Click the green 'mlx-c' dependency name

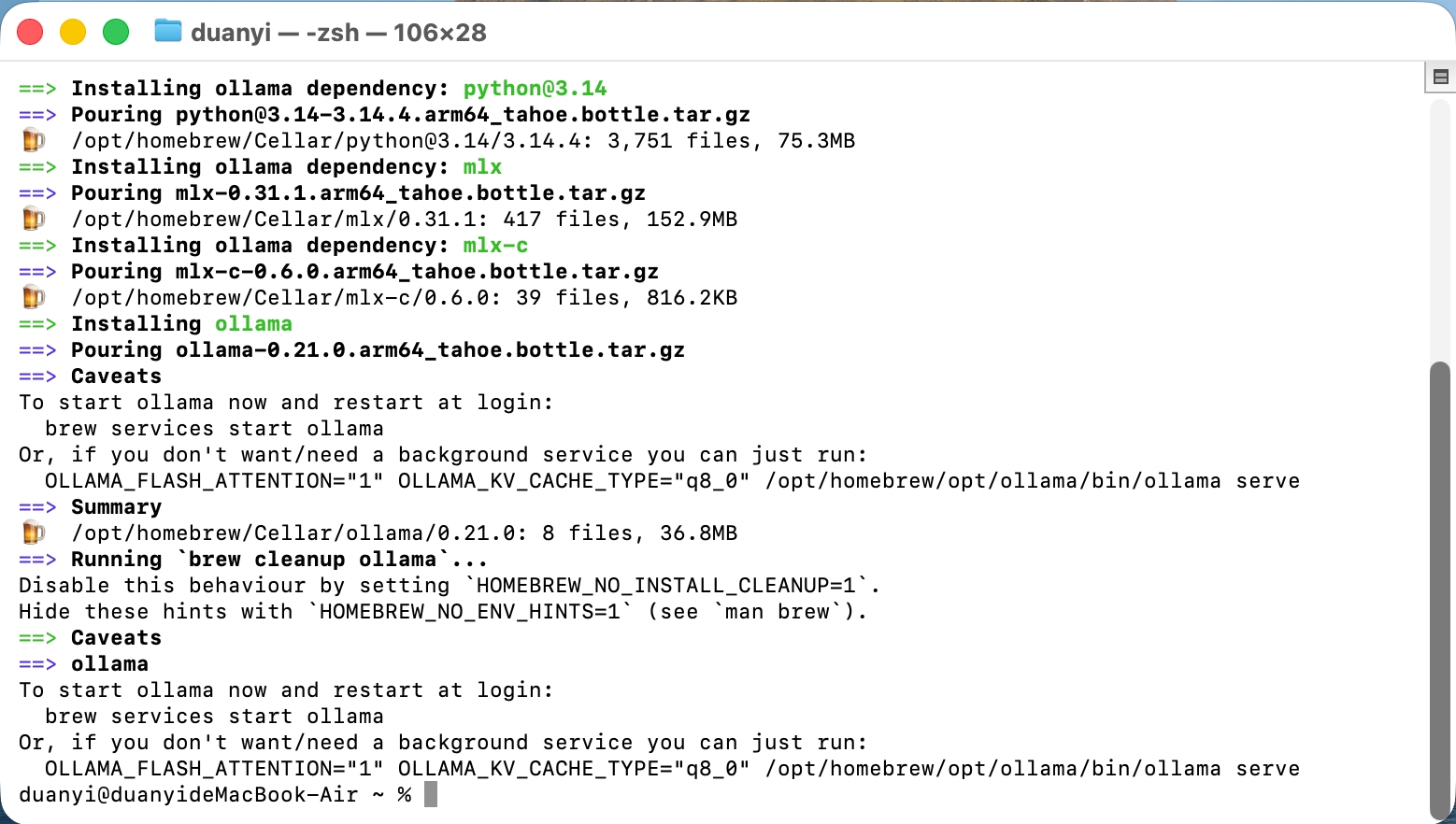(x=495, y=246)
